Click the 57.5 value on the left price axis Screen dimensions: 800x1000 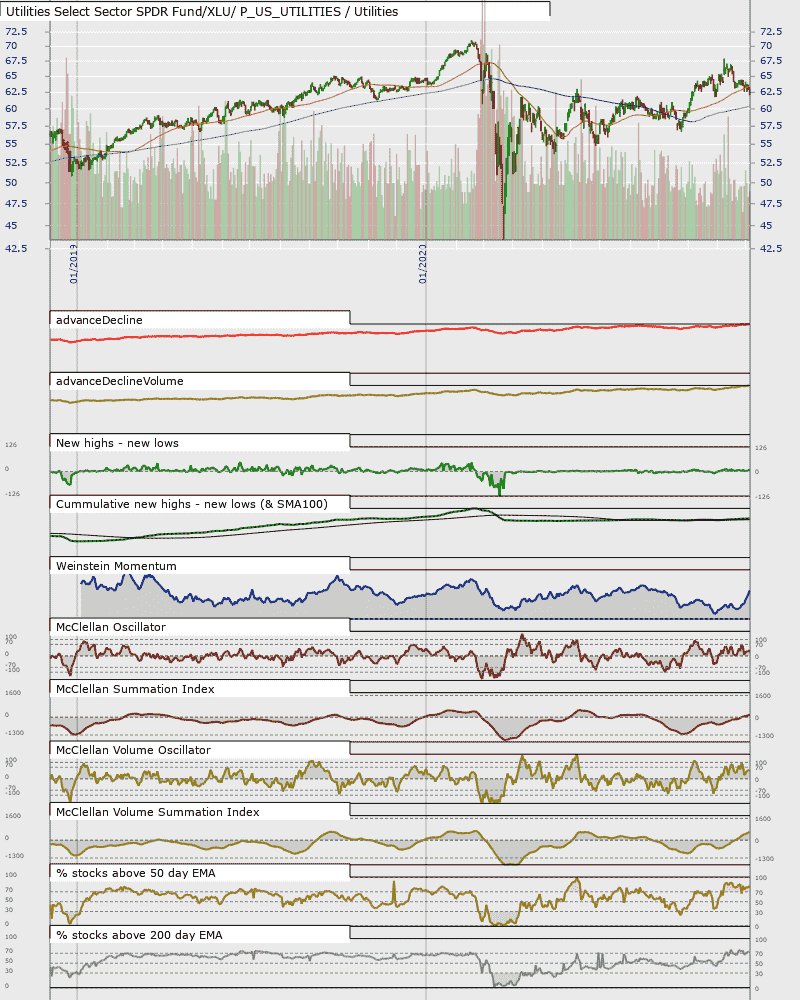[16, 126]
